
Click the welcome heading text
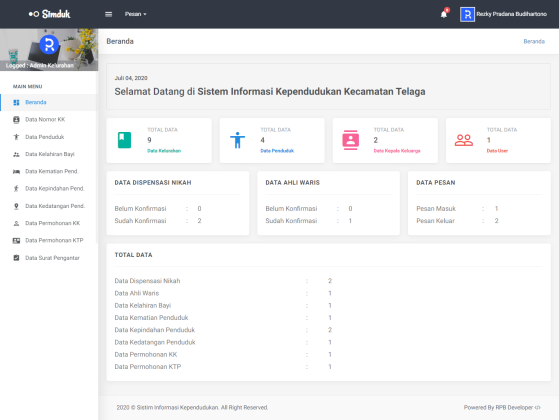[x=270, y=92]
